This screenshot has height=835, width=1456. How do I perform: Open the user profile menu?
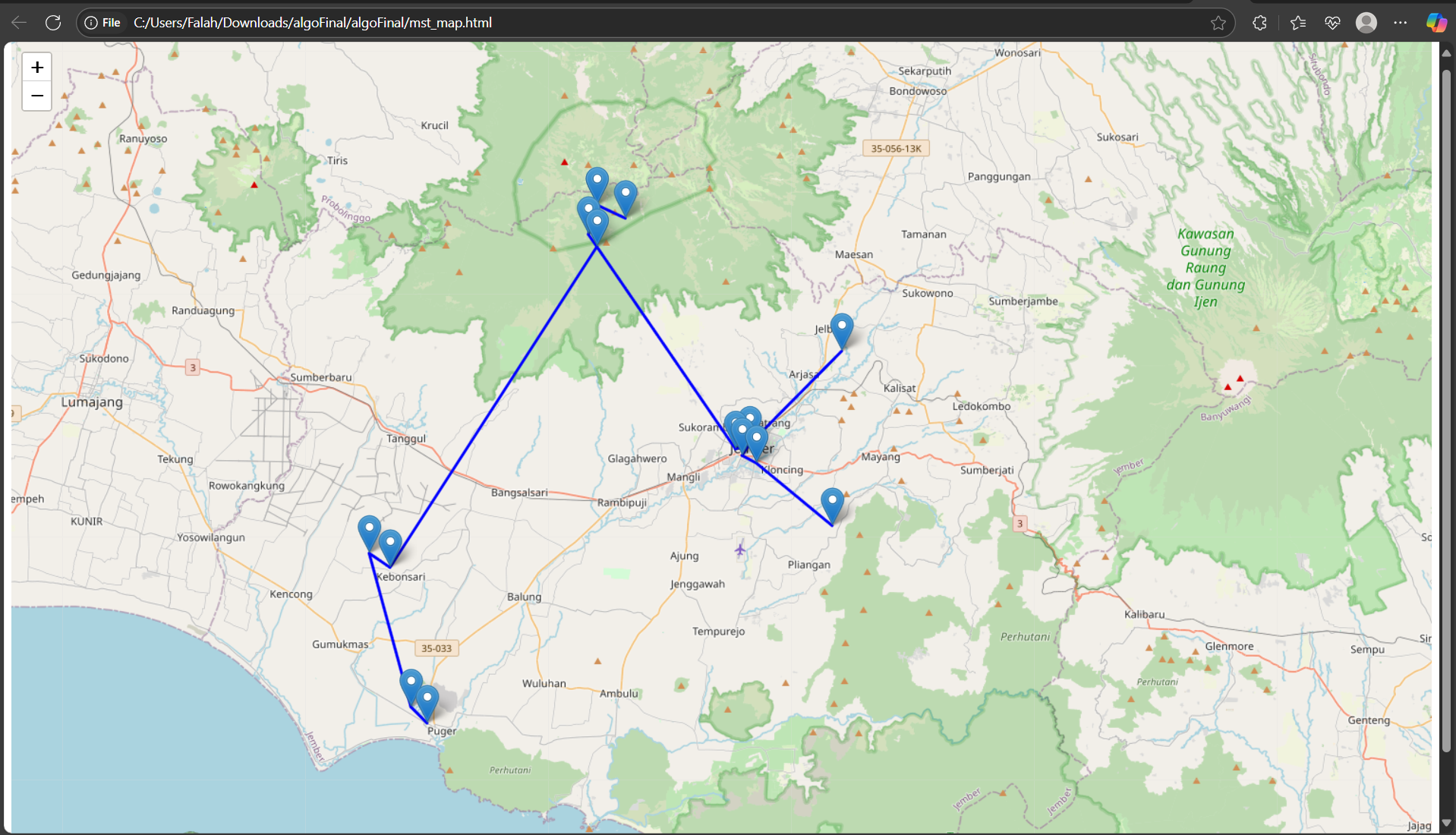1366,23
